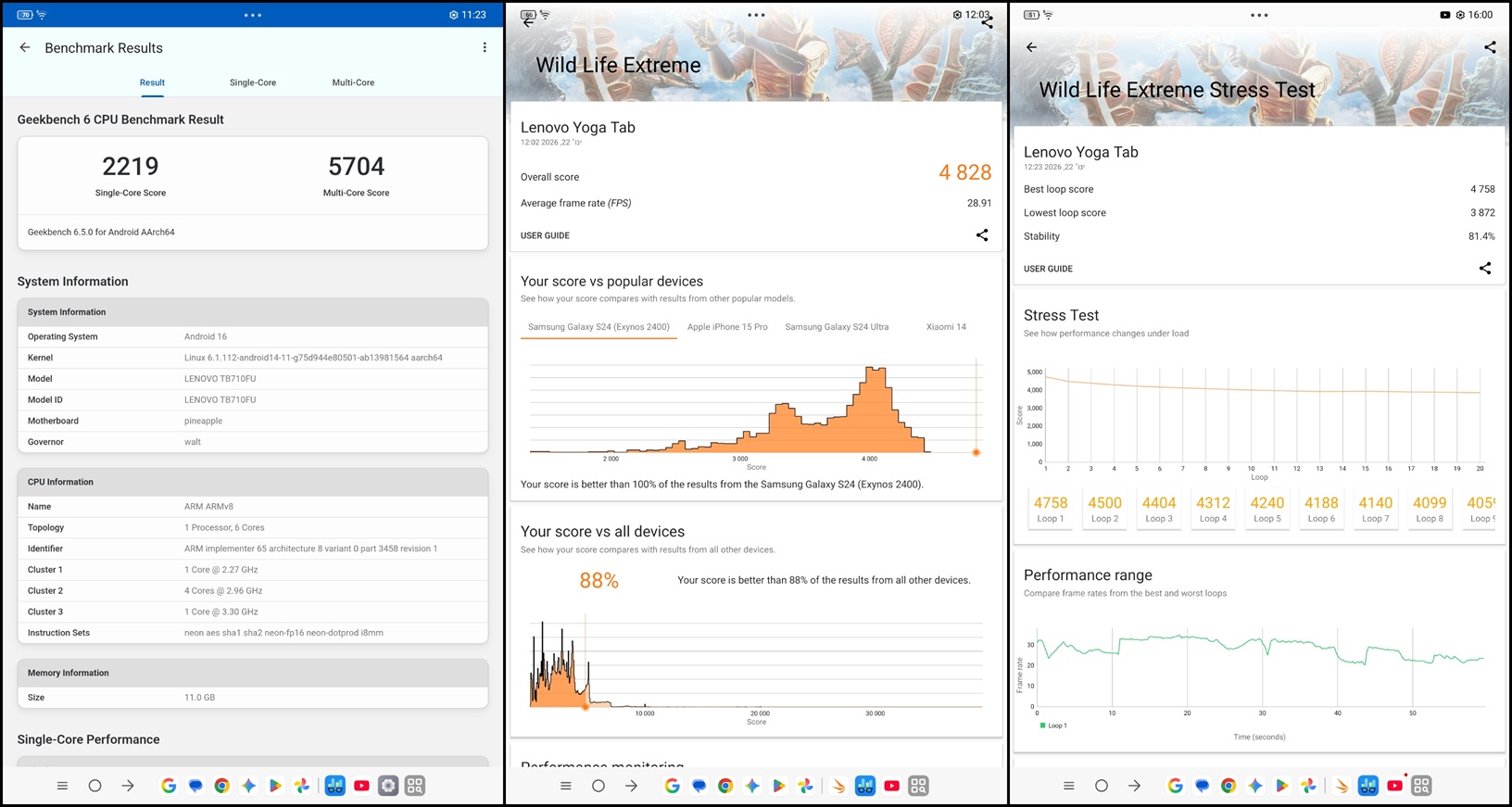Choose the Xiaomi 14 comparison tab
Screen dimensions: 1512x807
(x=946, y=327)
